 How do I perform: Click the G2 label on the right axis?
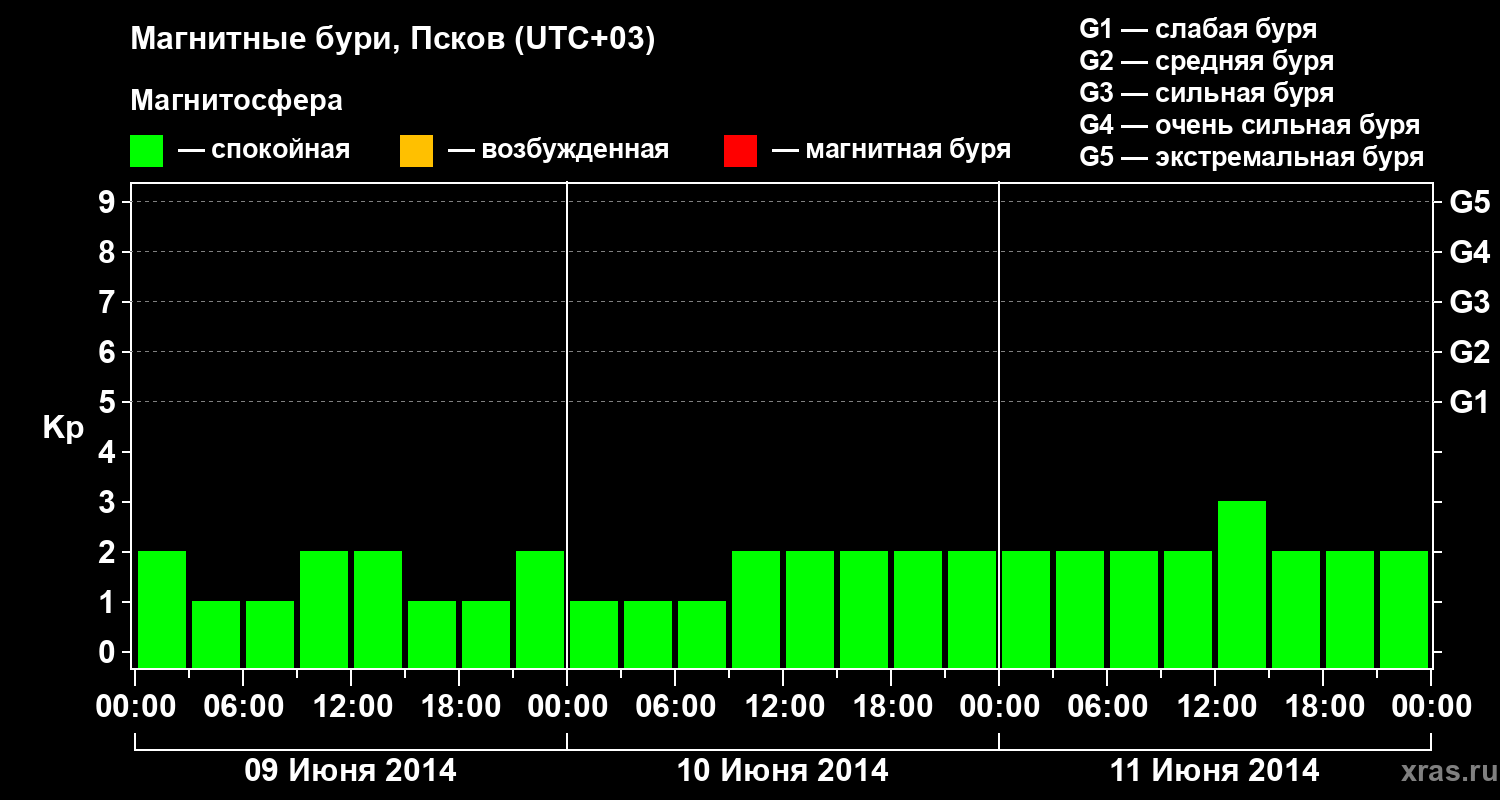(1469, 352)
